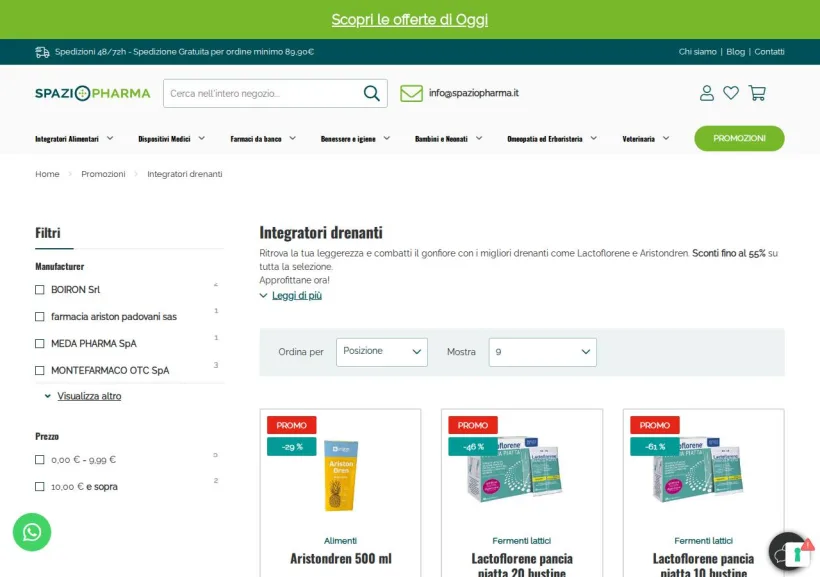Open Aristondren 500 ml product title
The height and width of the screenshot is (577, 820).
340,559
